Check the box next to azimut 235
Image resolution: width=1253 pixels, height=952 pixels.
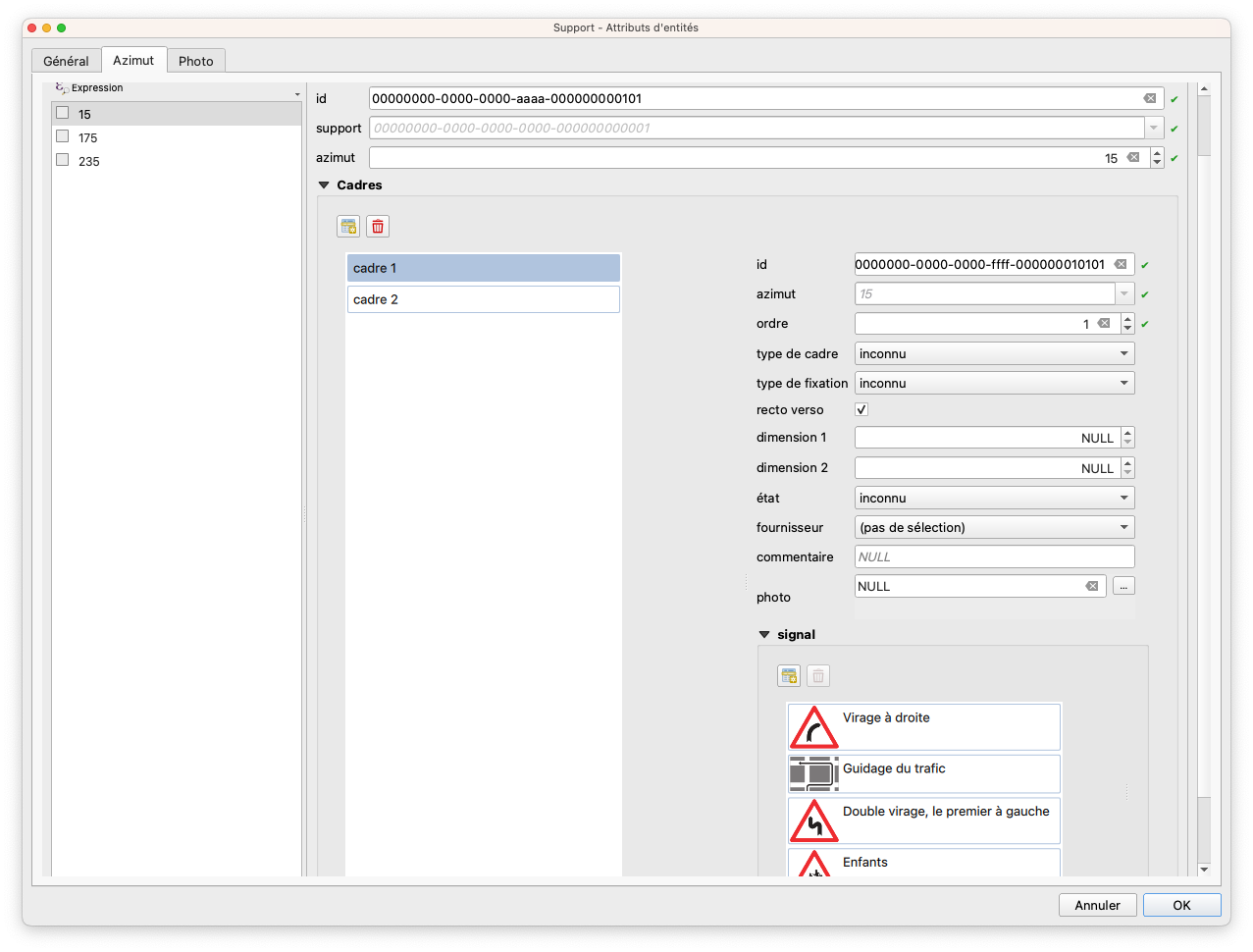[x=63, y=160]
